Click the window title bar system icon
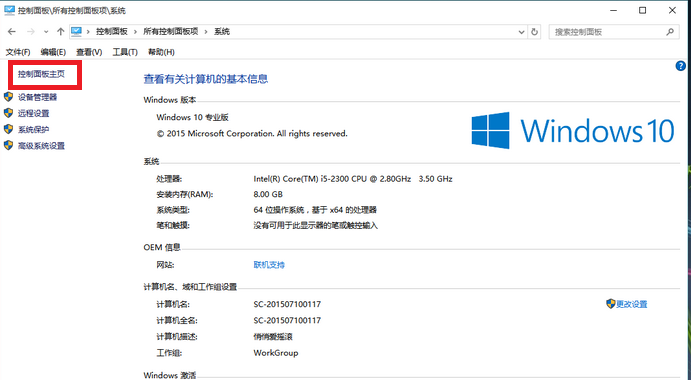691x380 pixels. point(9,10)
